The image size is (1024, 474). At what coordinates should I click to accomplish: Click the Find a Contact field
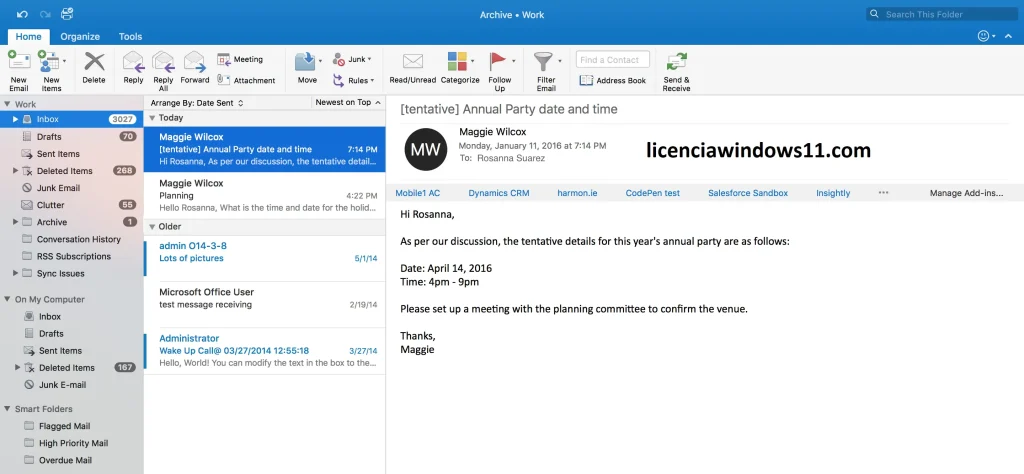pyautogui.click(x=613, y=59)
